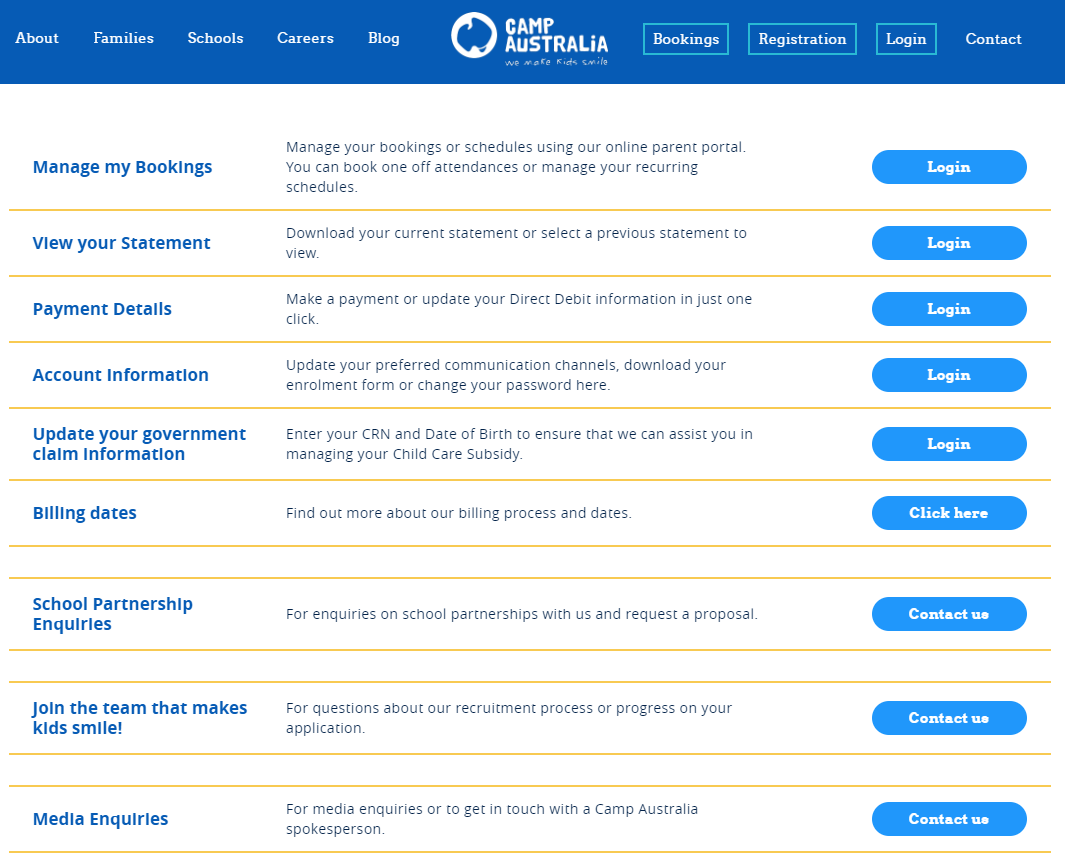Go to the Families page
This screenshot has width=1065, height=861.
pyautogui.click(x=124, y=38)
